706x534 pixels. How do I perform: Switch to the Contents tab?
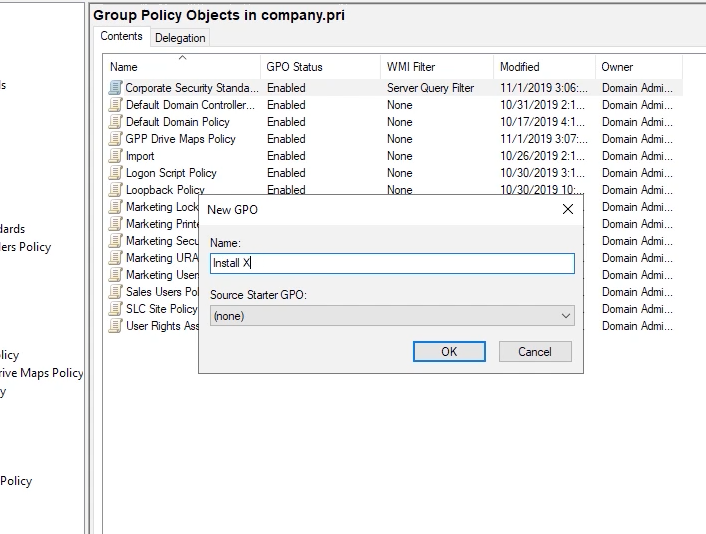tap(122, 37)
